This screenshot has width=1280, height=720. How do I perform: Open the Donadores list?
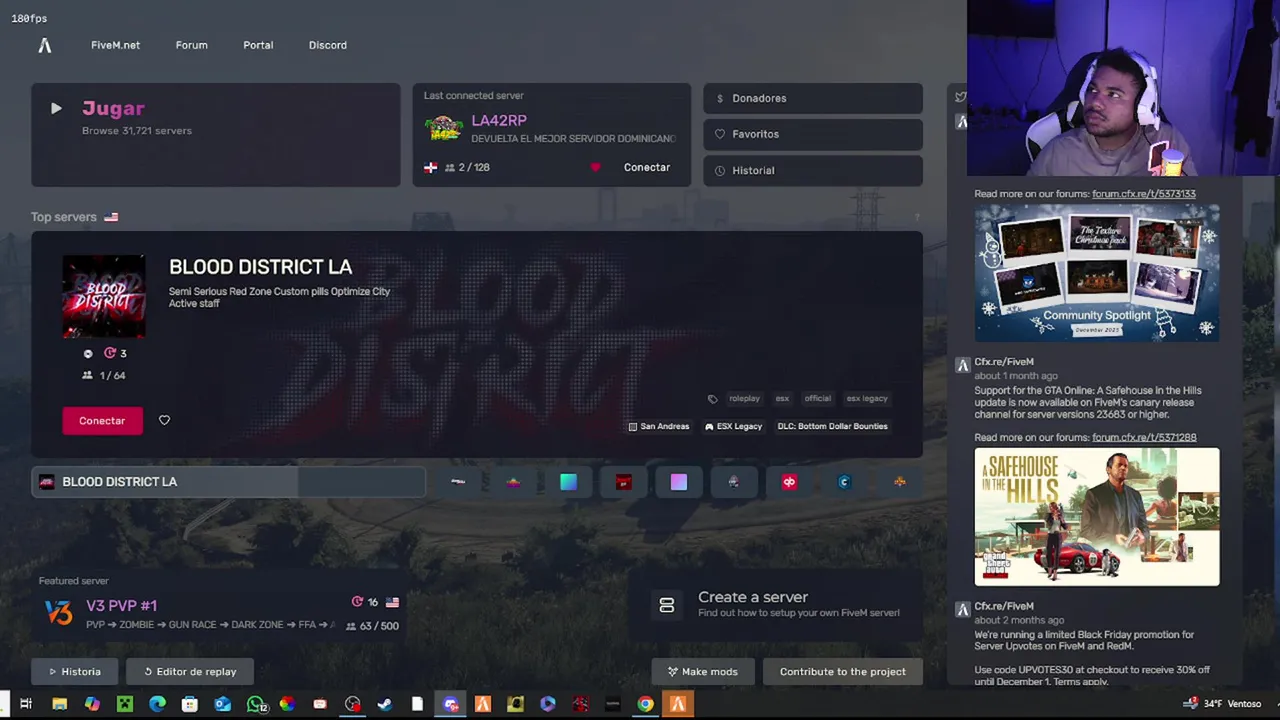tap(813, 98)
